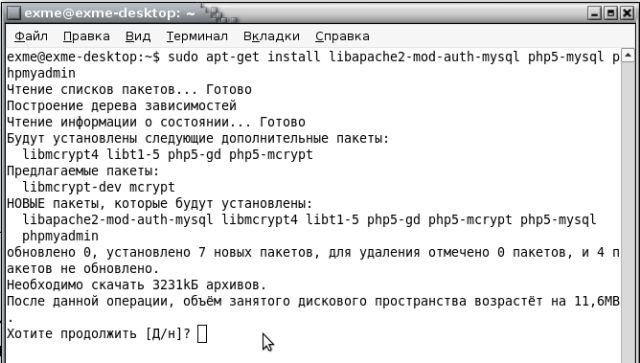Image resolution: width=640 pixels, height=363 pixels.
Task: Click the НОВЫЕ пакеты heading line
Action: [160, 203]
